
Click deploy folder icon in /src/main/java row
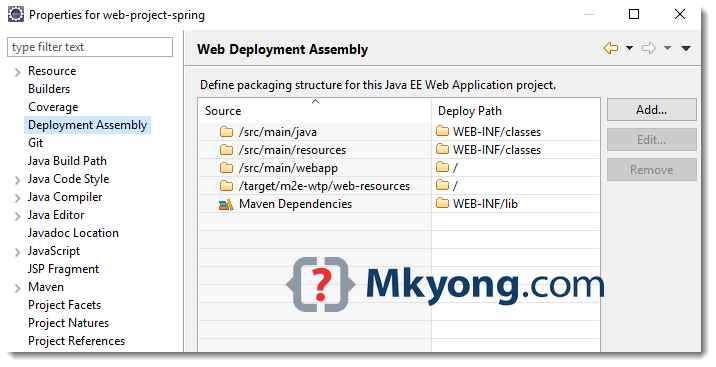pos(442,131)
